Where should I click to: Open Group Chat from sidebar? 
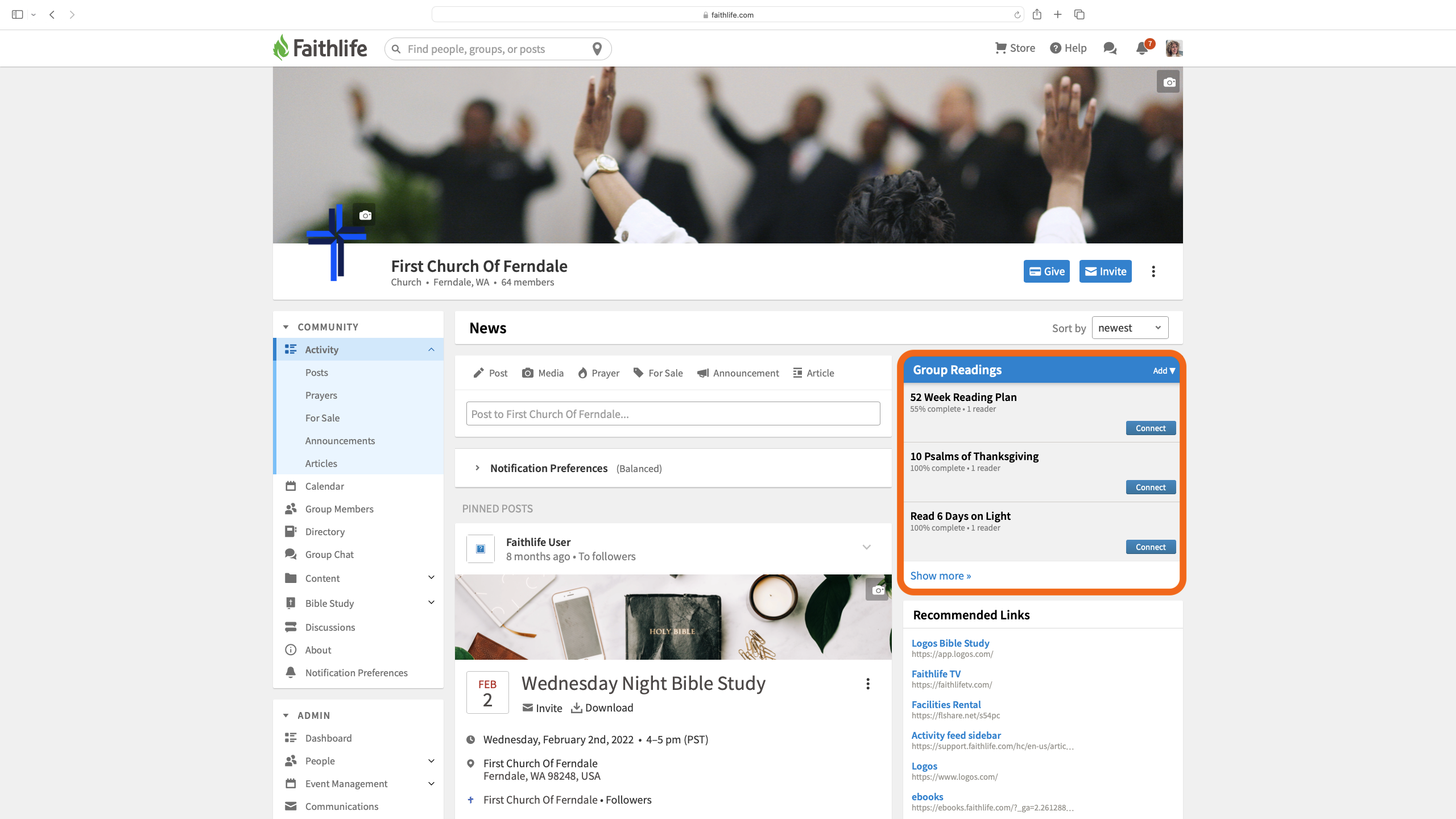point(329,555)
